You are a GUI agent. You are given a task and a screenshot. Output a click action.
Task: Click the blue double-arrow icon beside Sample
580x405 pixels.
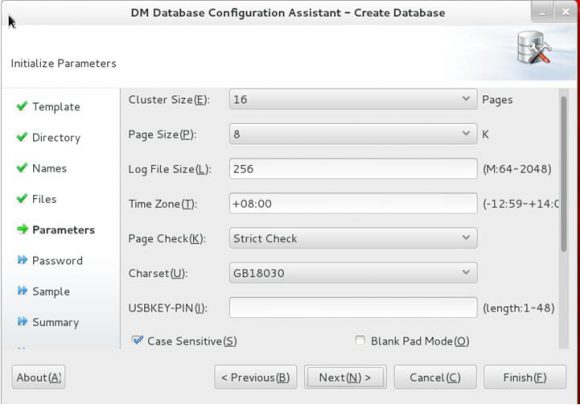[x=22, y=291]
